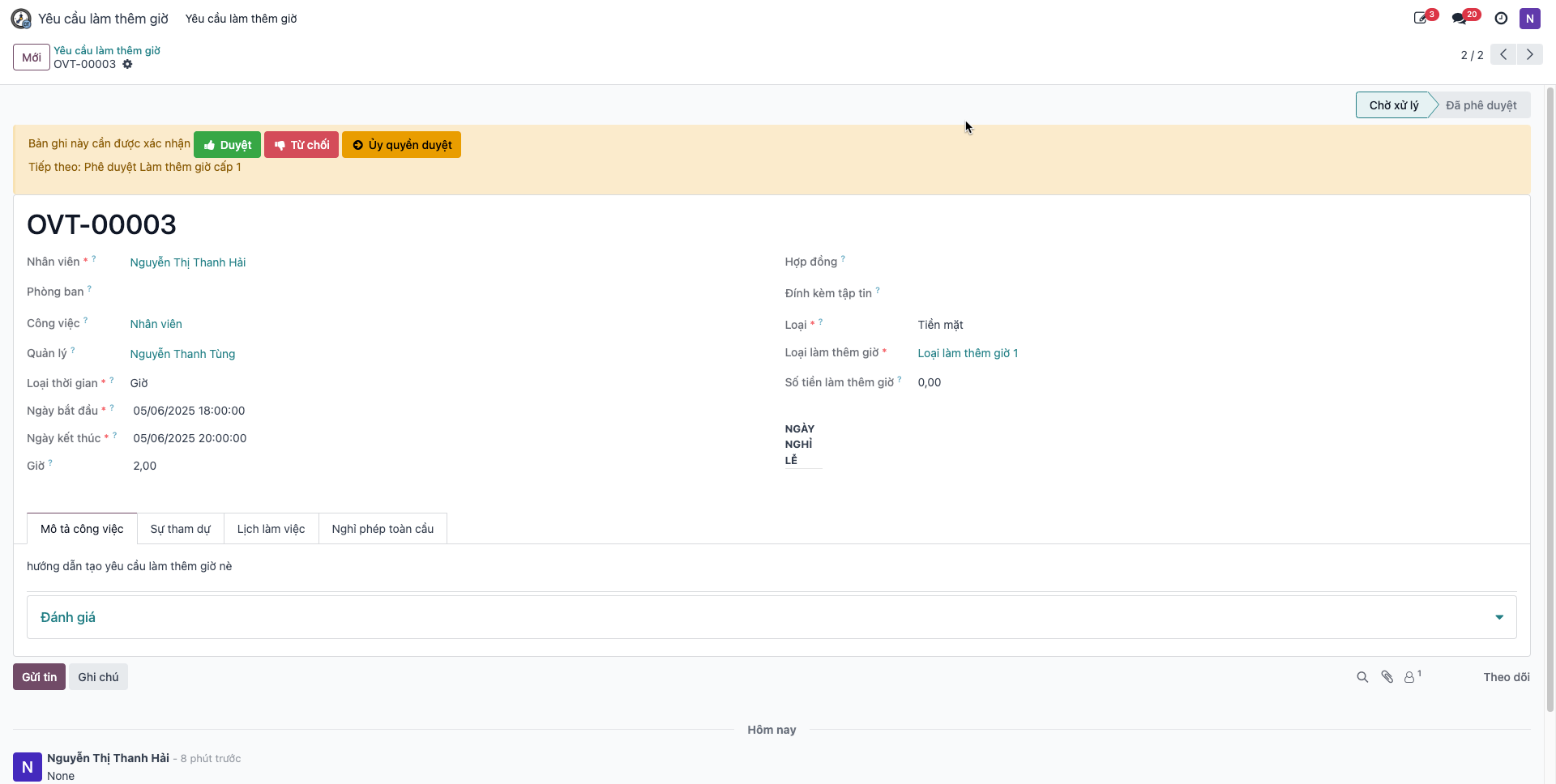The width and height of the screenshot is (1556, 784).
Task: Open the Yêu cầu làm thêm giờ breadcrumb link
Action: pos(107,50)
